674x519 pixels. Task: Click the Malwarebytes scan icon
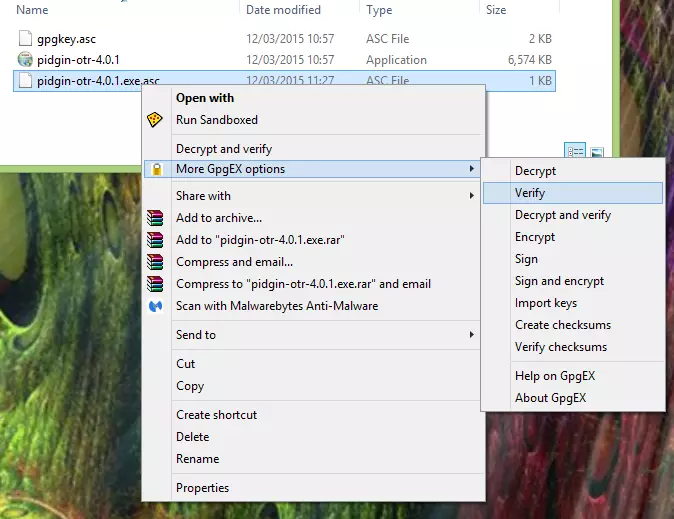(x=154, y=306)
